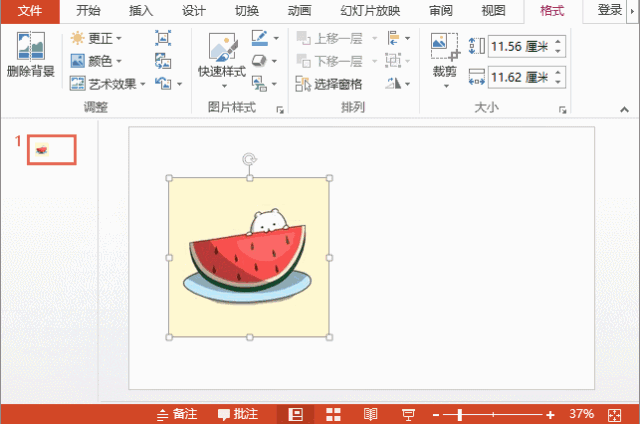
Task: Select slide 1 thumbnail in the panel
Action: point(52,150)
